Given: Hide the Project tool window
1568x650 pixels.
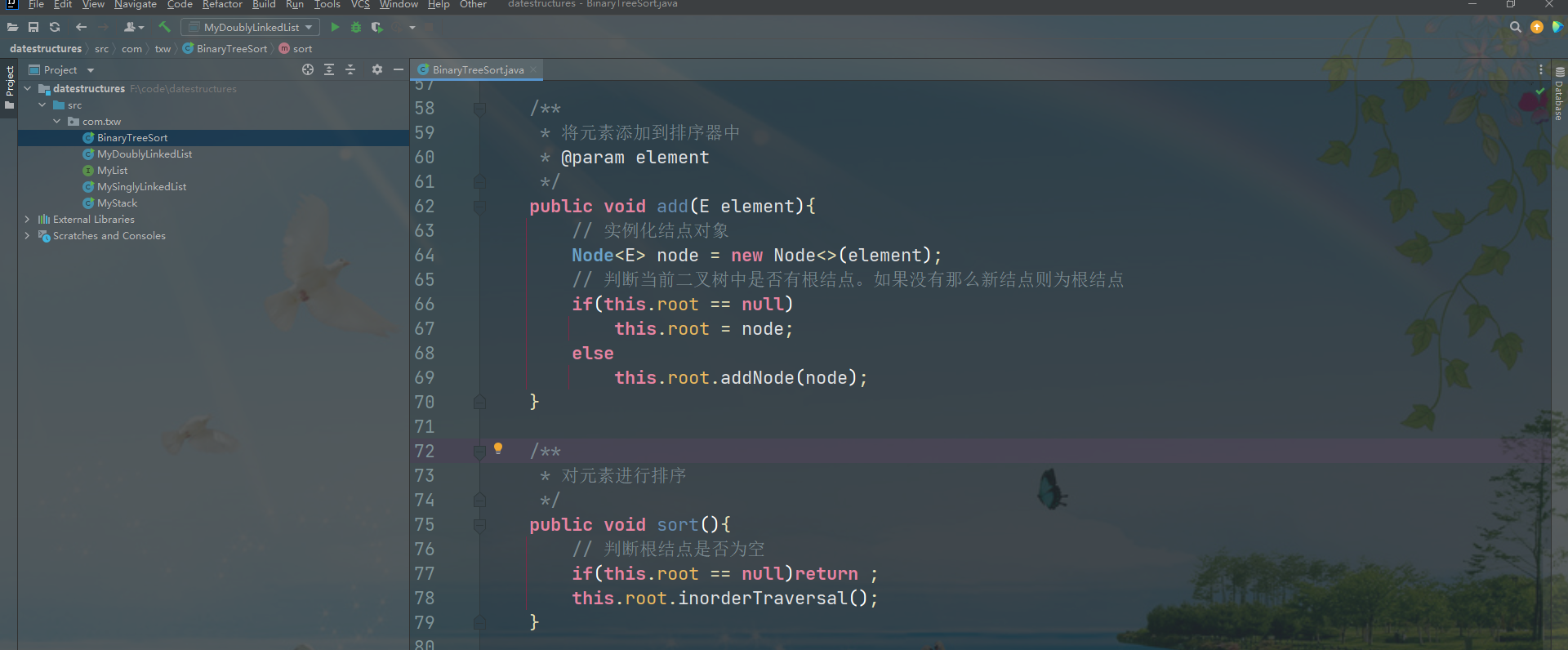Looking at the screenshot, I should pyautogui.click(x=399, y=69).
